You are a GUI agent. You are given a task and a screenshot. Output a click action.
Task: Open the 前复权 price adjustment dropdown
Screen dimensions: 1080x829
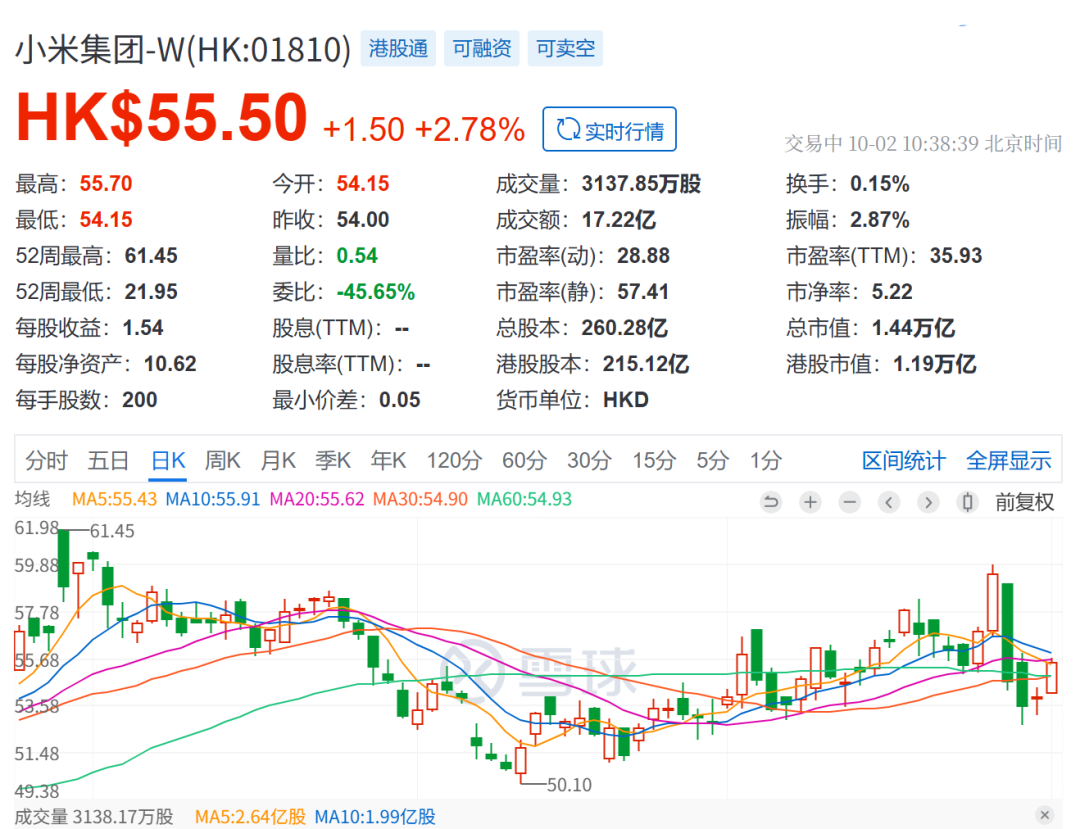1024,502
